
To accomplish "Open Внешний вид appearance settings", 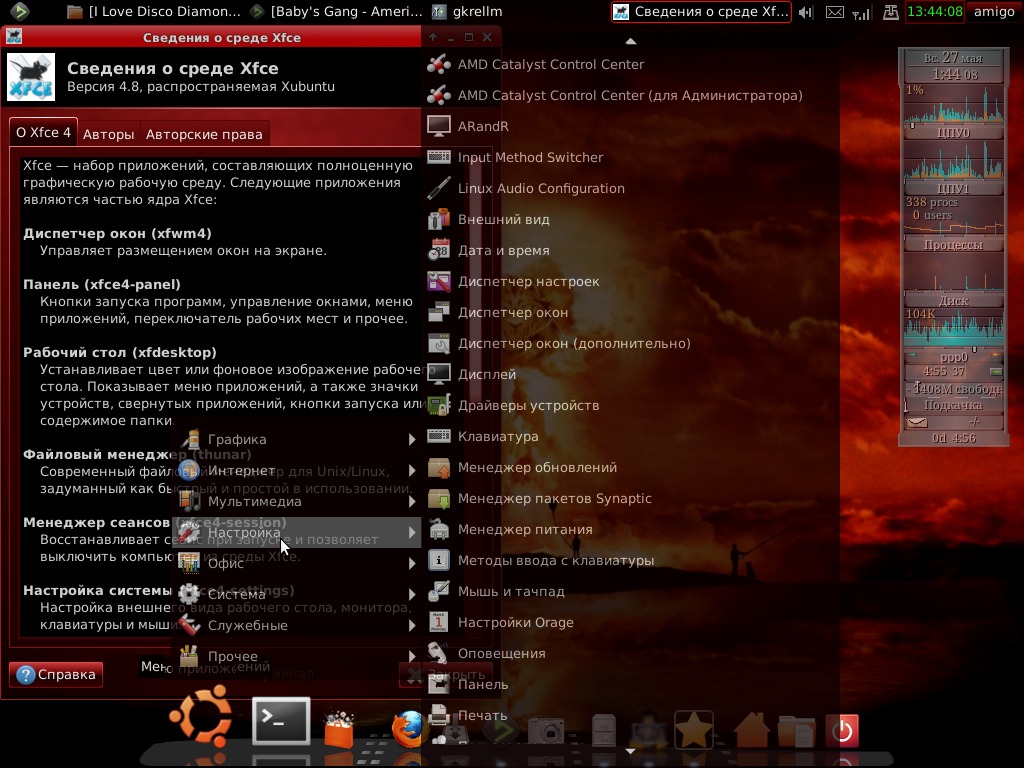I will [630, 219].
